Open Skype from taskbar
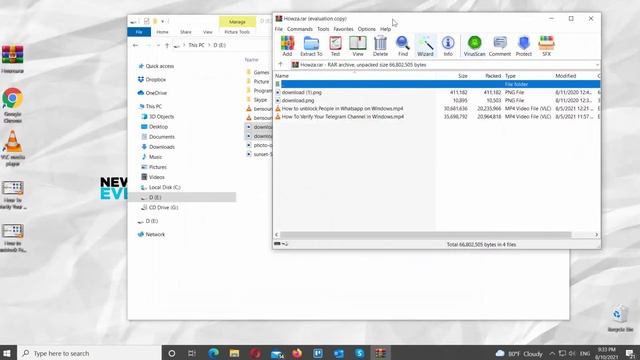This screenshot has width=640, height=360. pos(360,353)
